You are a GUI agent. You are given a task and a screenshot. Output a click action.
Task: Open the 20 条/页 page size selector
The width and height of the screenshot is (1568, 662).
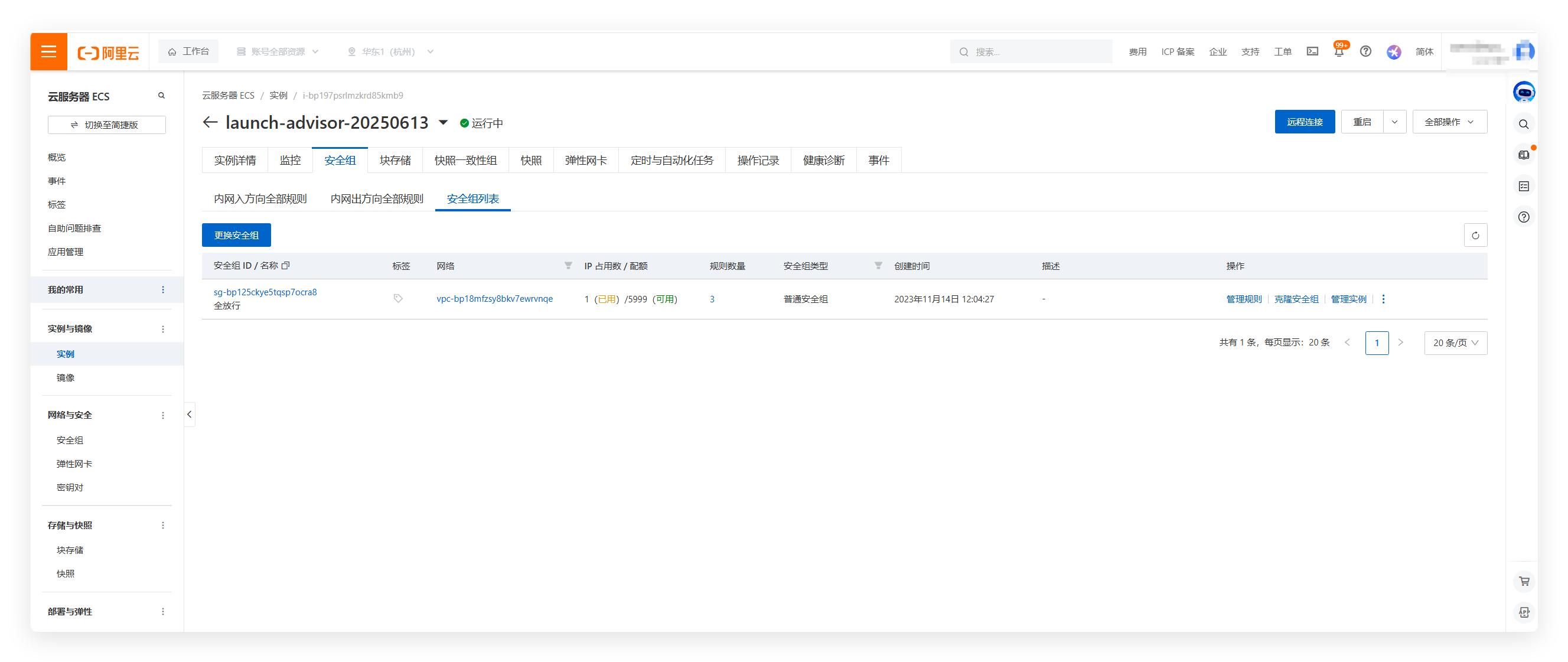[x=1455, y=343]
